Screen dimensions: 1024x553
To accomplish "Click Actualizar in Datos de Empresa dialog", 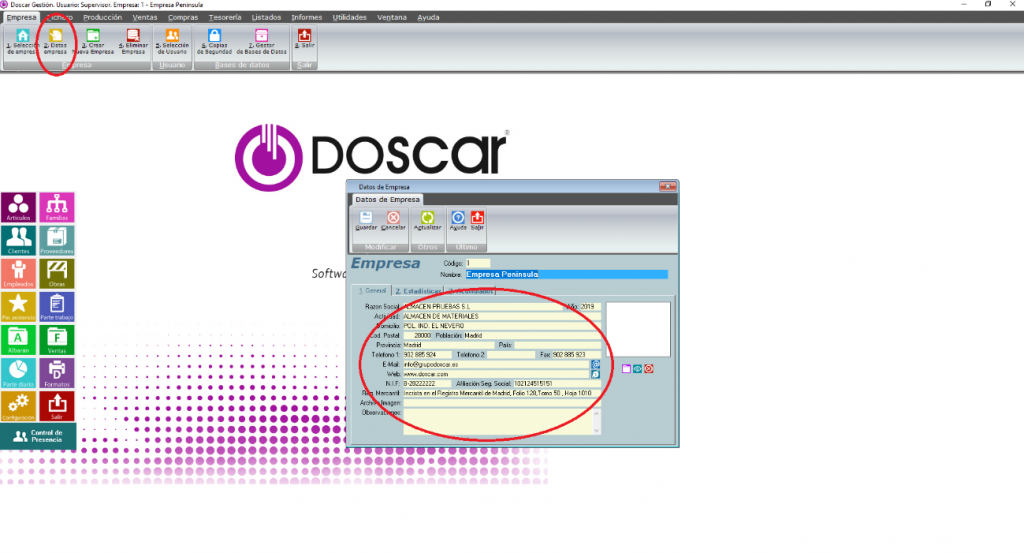I will point(427,221).
